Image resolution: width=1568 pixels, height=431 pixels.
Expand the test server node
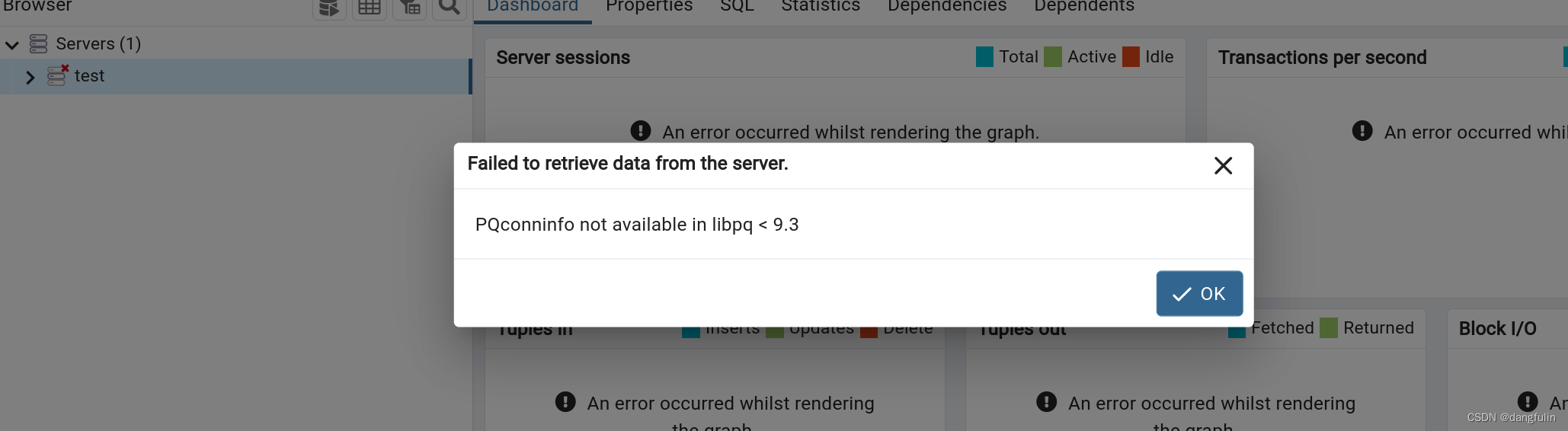click(x=30, y=77)
